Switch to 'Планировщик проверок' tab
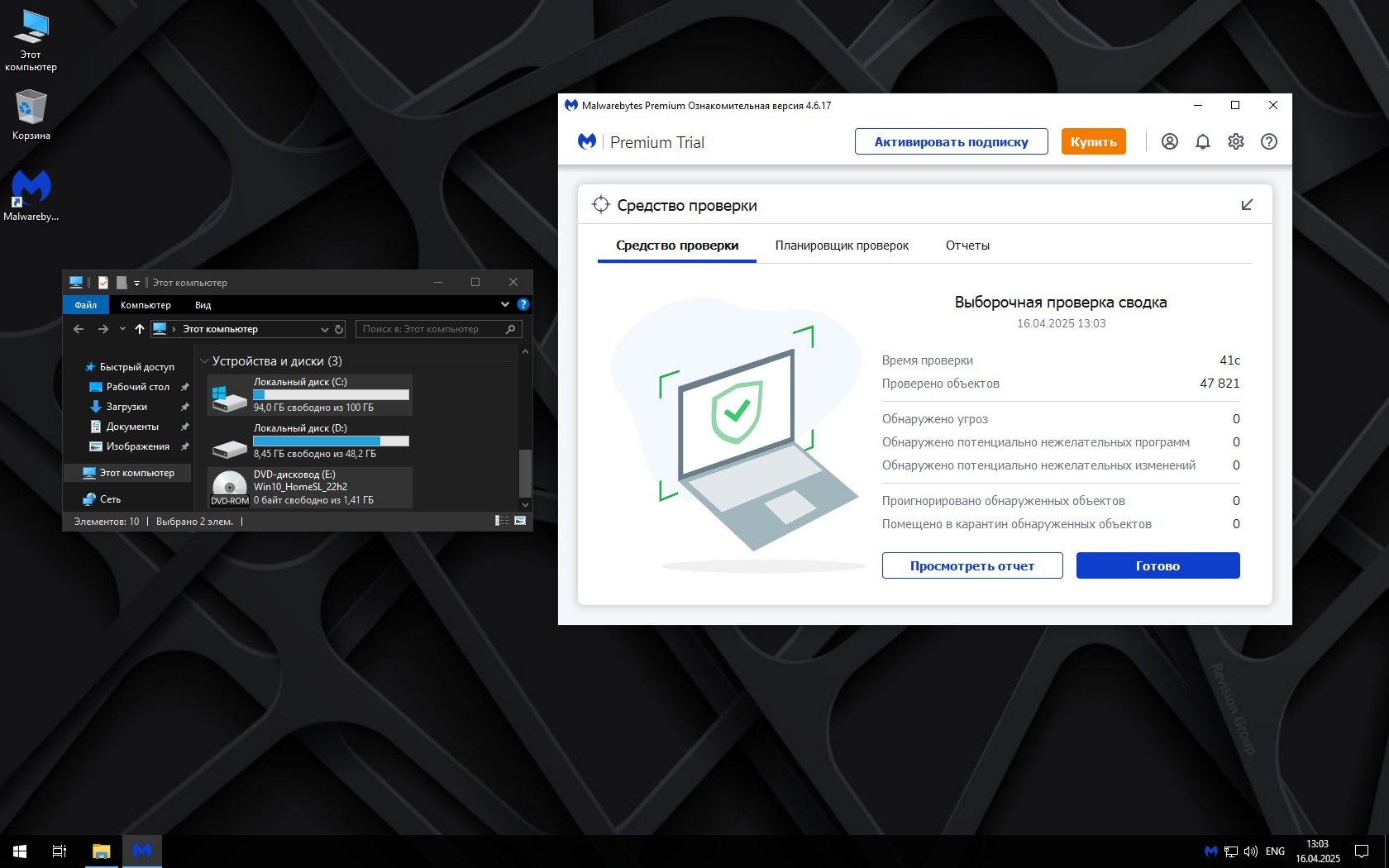 click(x=841, y=246)
